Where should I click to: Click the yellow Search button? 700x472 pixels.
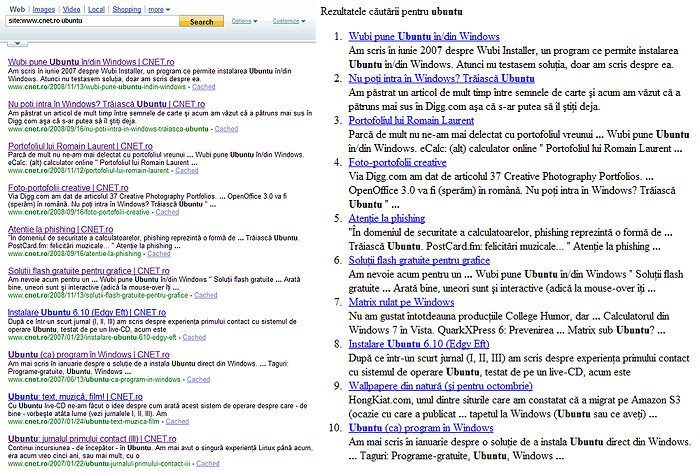tap(201, 21)
